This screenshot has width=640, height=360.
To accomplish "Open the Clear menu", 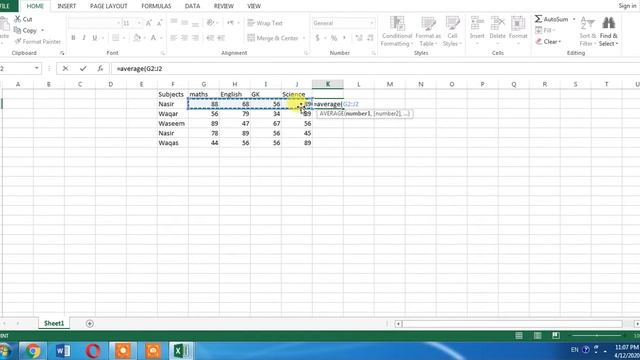I will [x=548, y=42].
